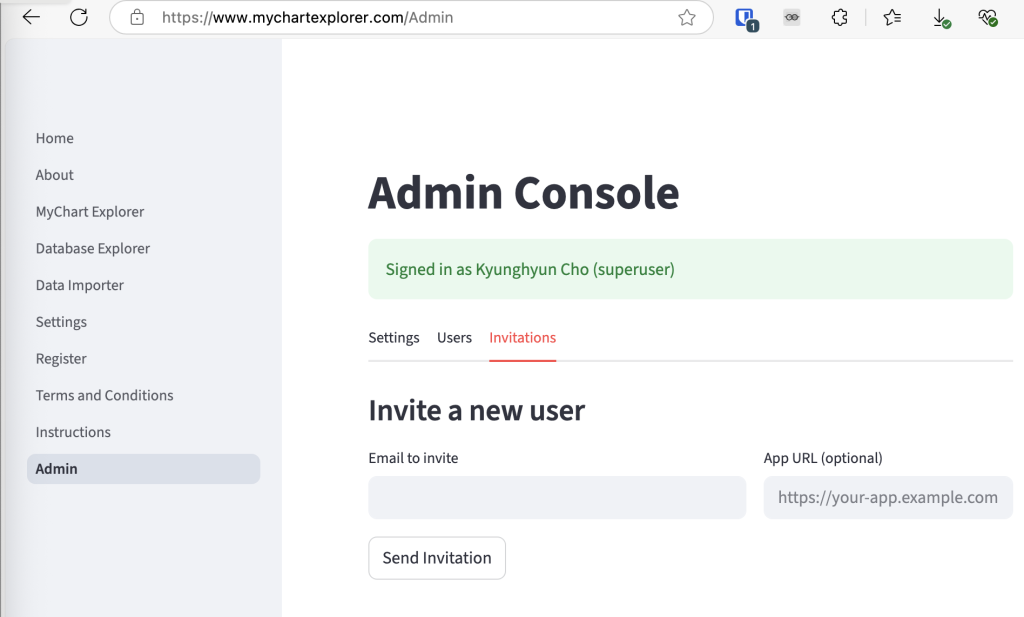This screenshot has width=1024, height=617.
Task: Go to Database Explorer in sidebar
Action: tap(92, 248)
